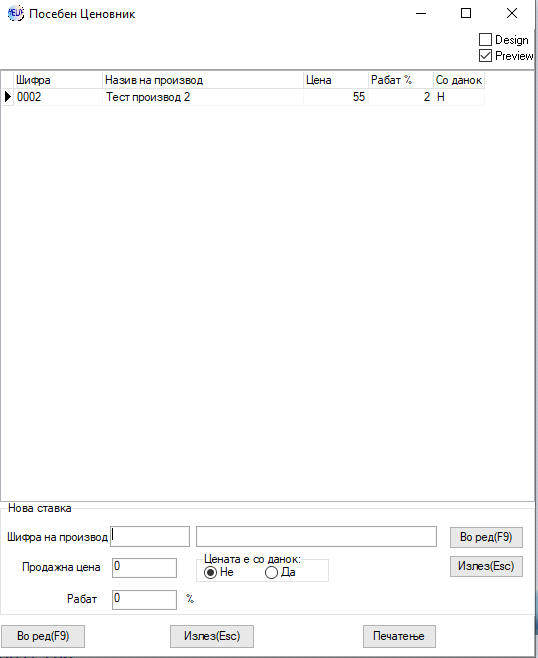
Task: Select the 'Да' tax radio option
Action: (x=272, y=572)
